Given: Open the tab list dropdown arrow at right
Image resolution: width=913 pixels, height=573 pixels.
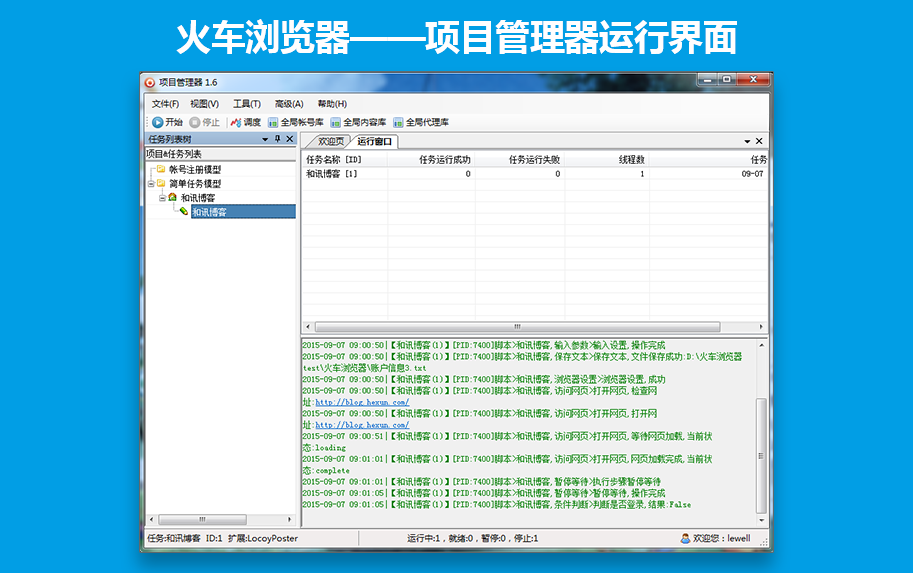Looking at the screenshot, I should 747,142.
